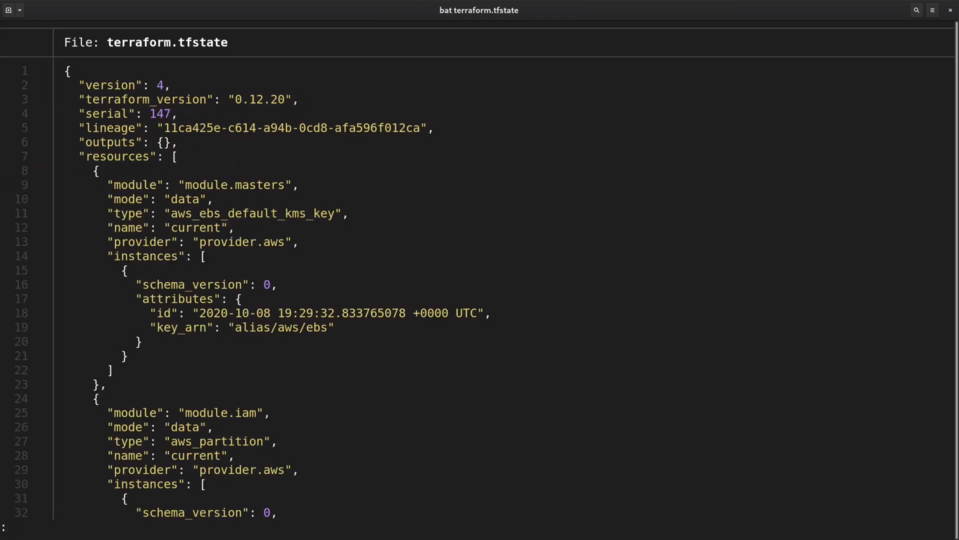Click the "module.iam" value
Viewport: 959px width, 540px height.
[221, 413]
